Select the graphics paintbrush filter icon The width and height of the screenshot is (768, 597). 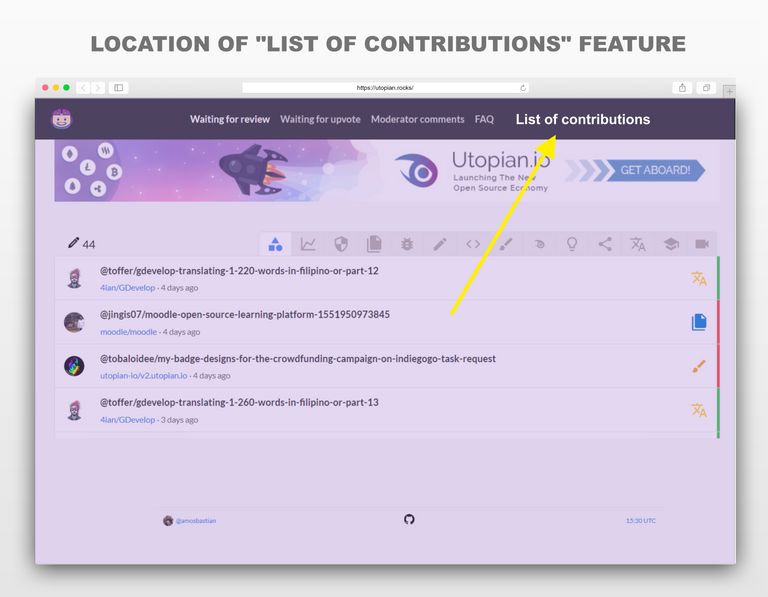(505, 244)
